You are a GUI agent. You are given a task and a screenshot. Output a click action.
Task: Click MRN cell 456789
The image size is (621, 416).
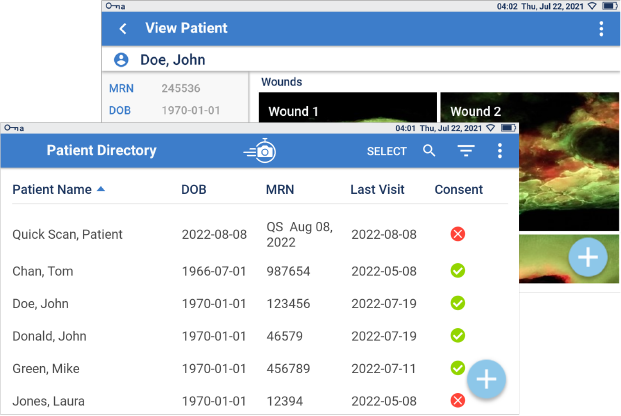point(288,368)
